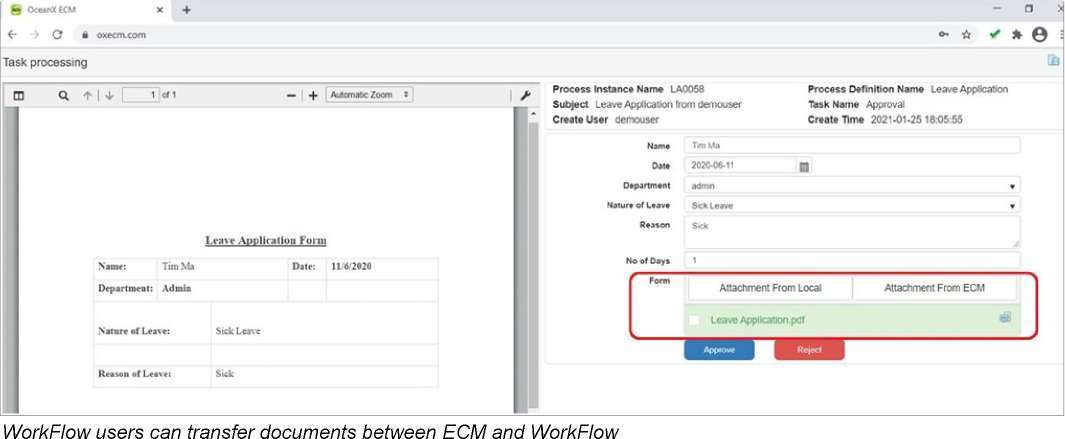Open find-in-document search in PDF viewer
1065x439 pixels.
pyautogui.click(x=64, y=95)
